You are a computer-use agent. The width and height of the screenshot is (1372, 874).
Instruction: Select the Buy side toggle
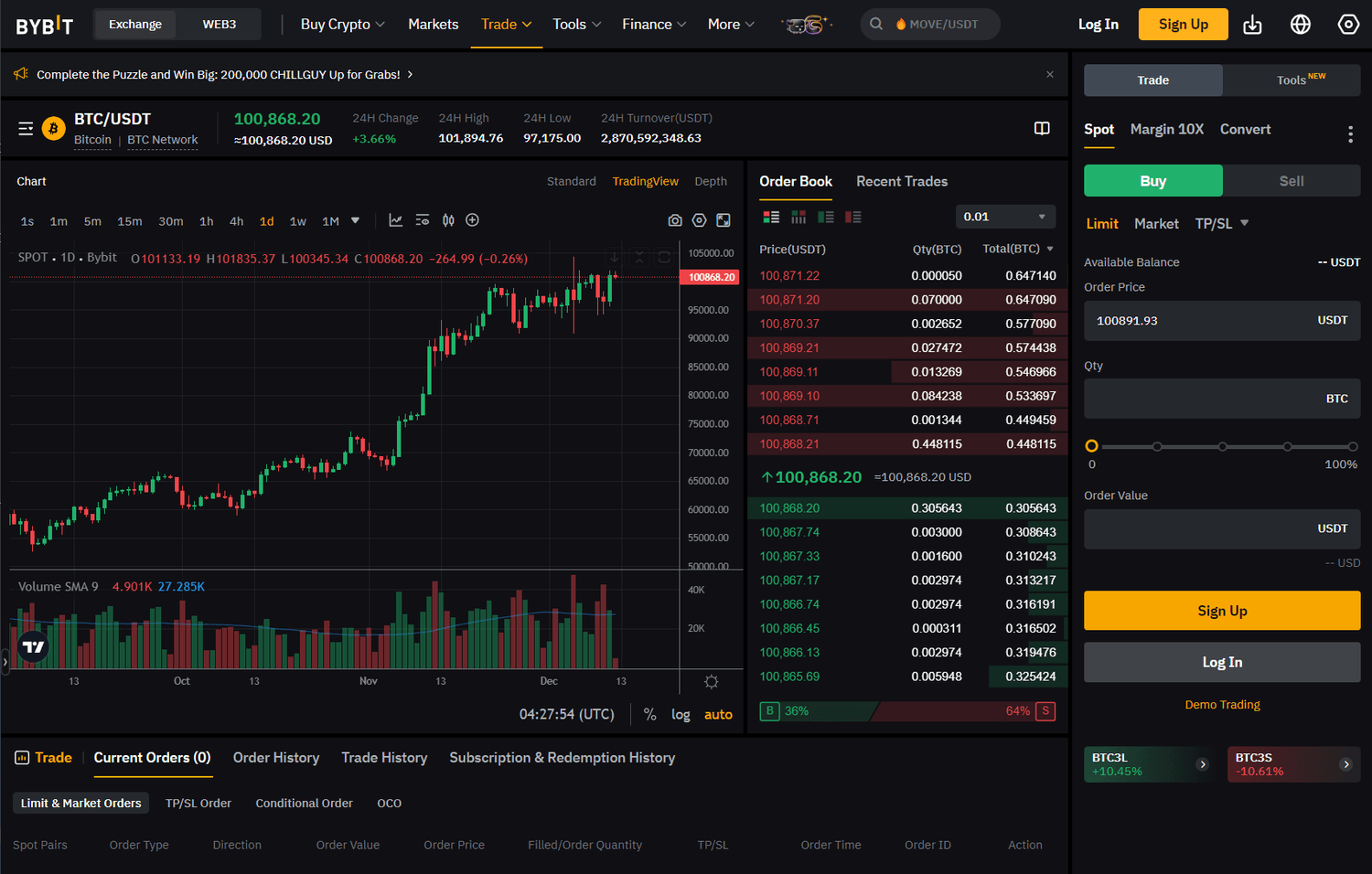pyautogui.click(x=1152, y=181)
